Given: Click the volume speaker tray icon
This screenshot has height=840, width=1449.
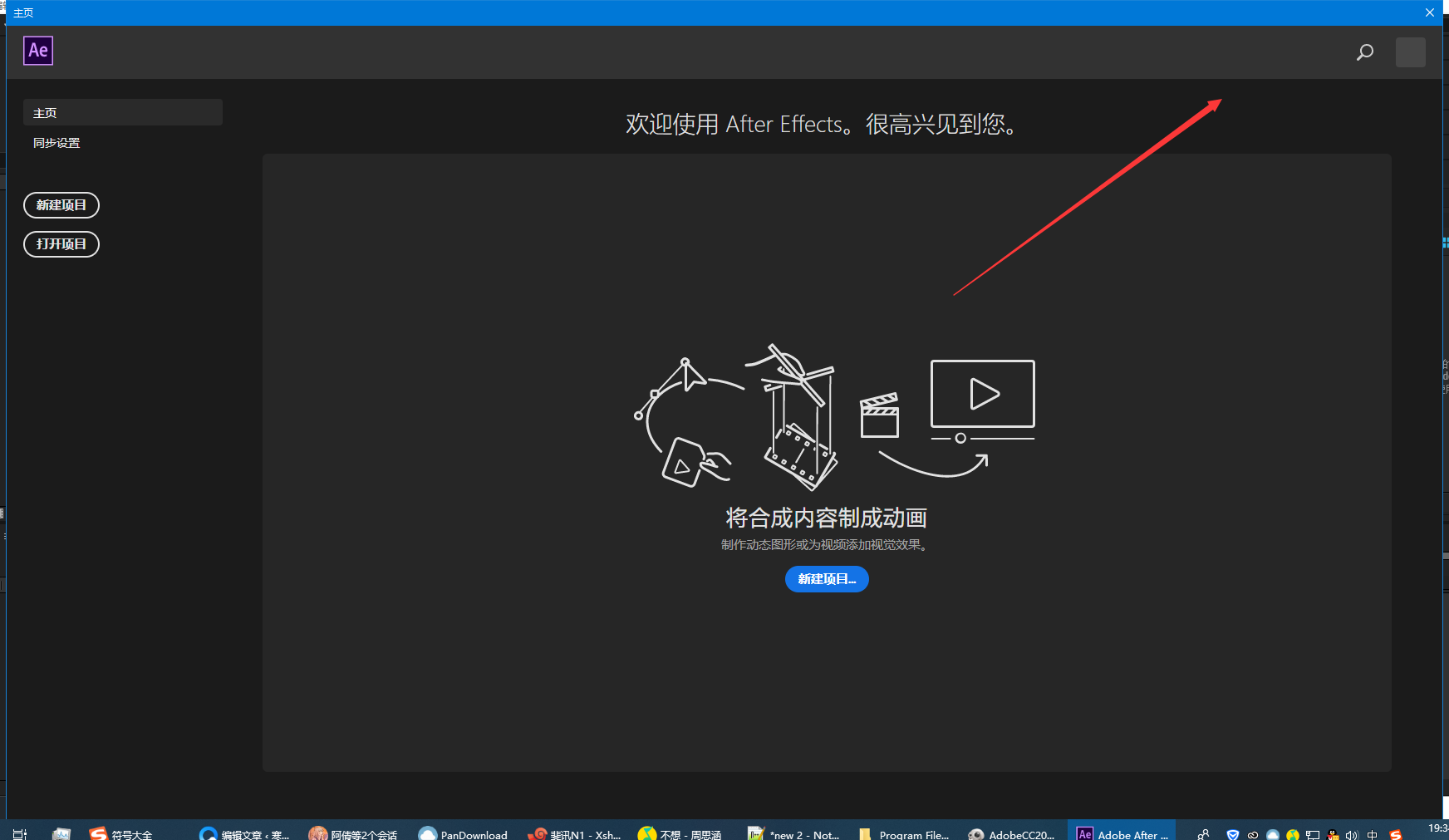Looking at the screenshot, I should pyautogui.click(x=1352, y=835).
